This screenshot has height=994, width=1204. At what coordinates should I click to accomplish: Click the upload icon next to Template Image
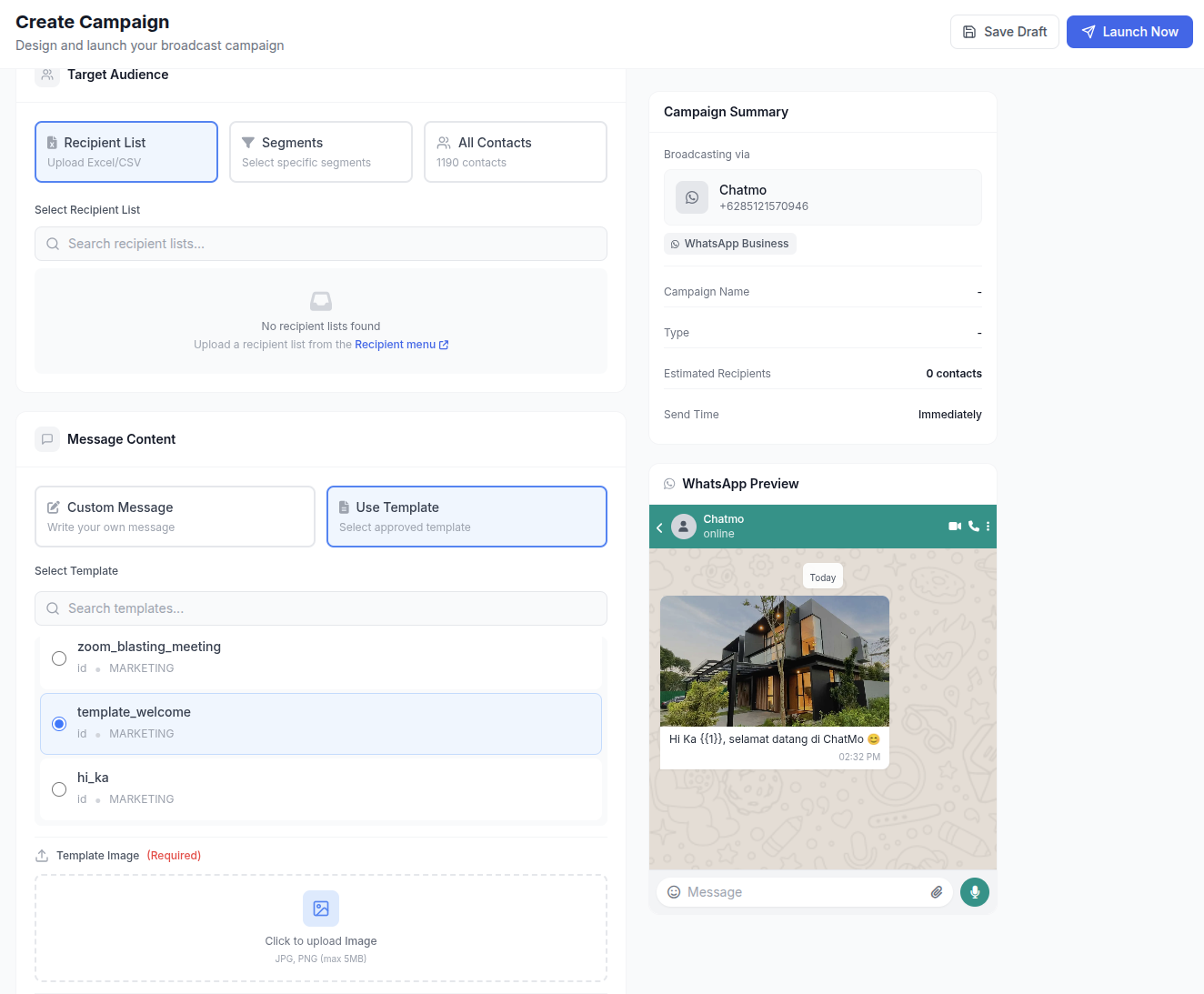tap(42, 856)
